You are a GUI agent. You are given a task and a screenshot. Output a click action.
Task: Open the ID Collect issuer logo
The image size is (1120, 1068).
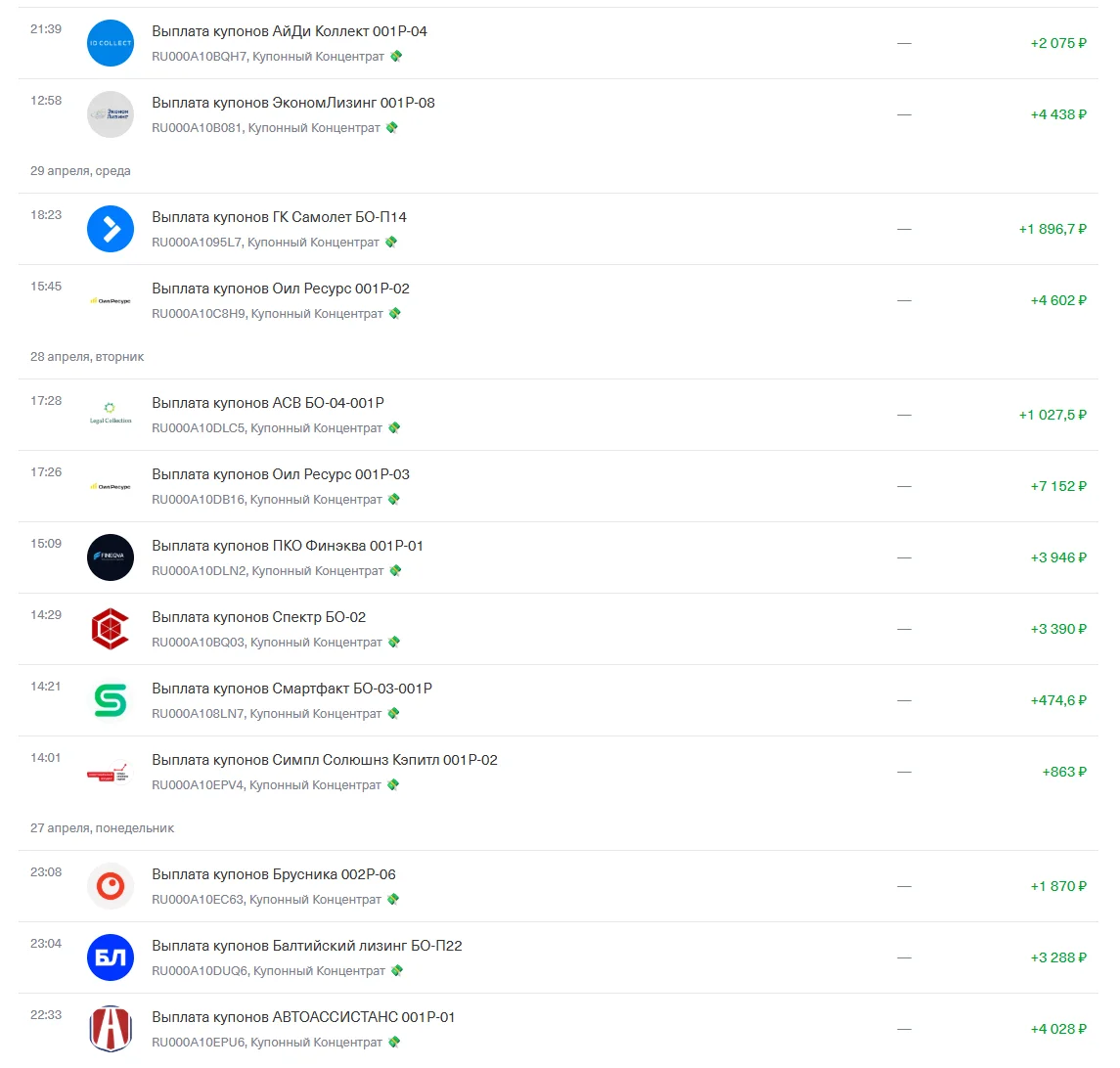[x=110, y=43]
